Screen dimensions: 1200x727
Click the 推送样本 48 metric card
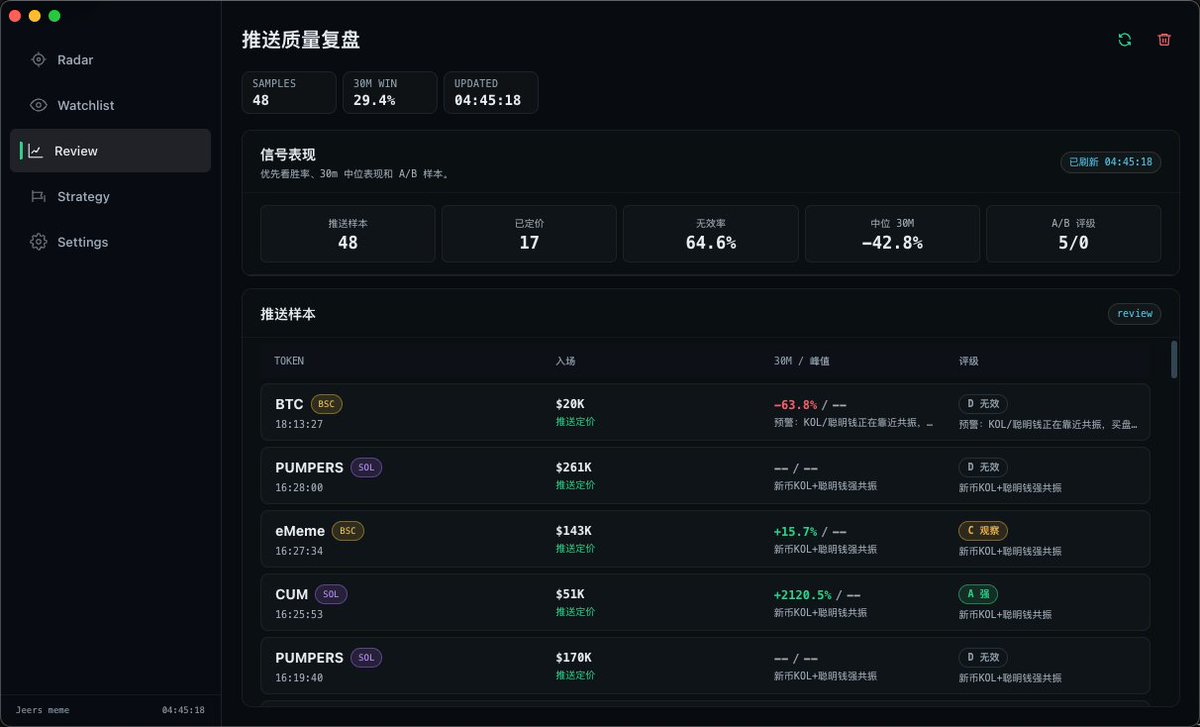(x=348, y=234)
